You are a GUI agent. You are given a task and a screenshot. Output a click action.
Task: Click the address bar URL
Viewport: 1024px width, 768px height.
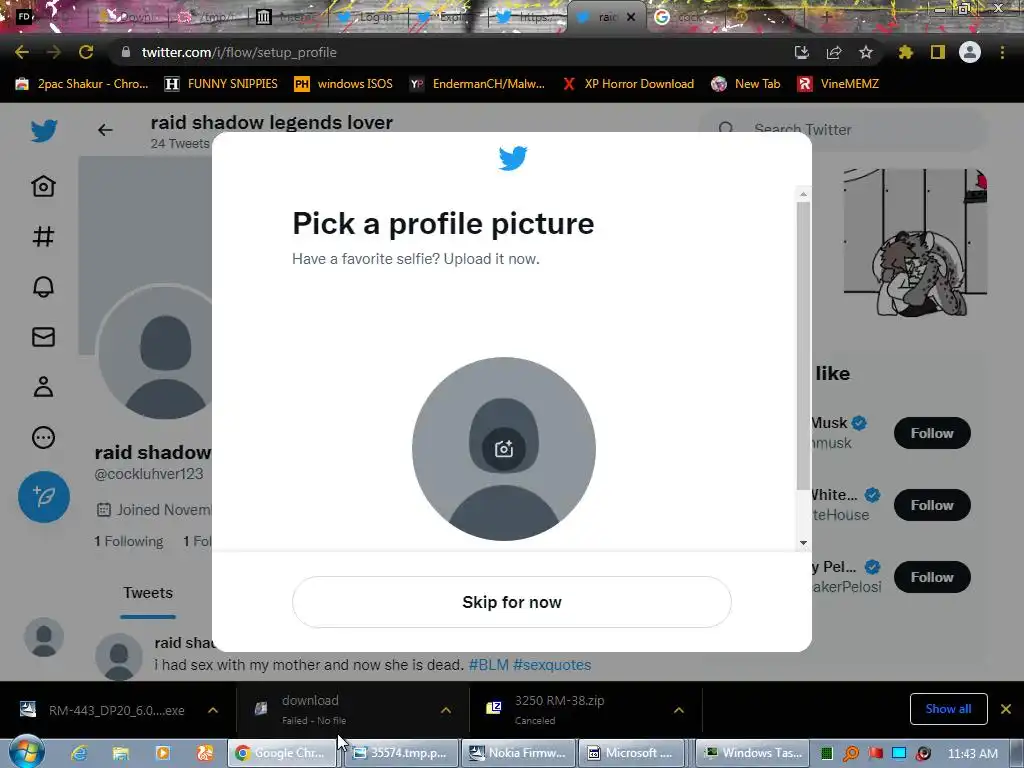pos(239,52)
